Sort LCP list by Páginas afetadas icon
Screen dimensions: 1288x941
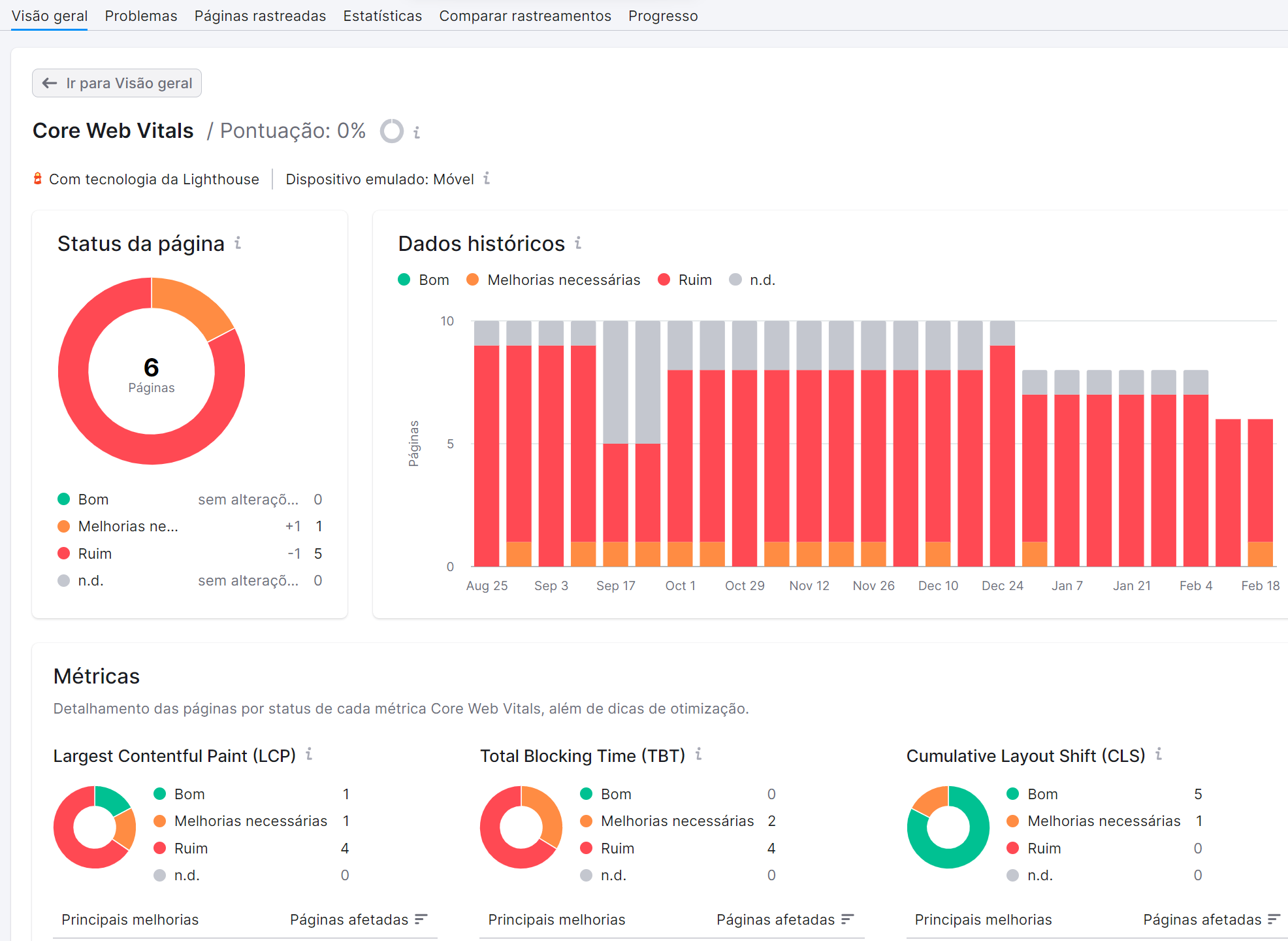click(421, 919)
